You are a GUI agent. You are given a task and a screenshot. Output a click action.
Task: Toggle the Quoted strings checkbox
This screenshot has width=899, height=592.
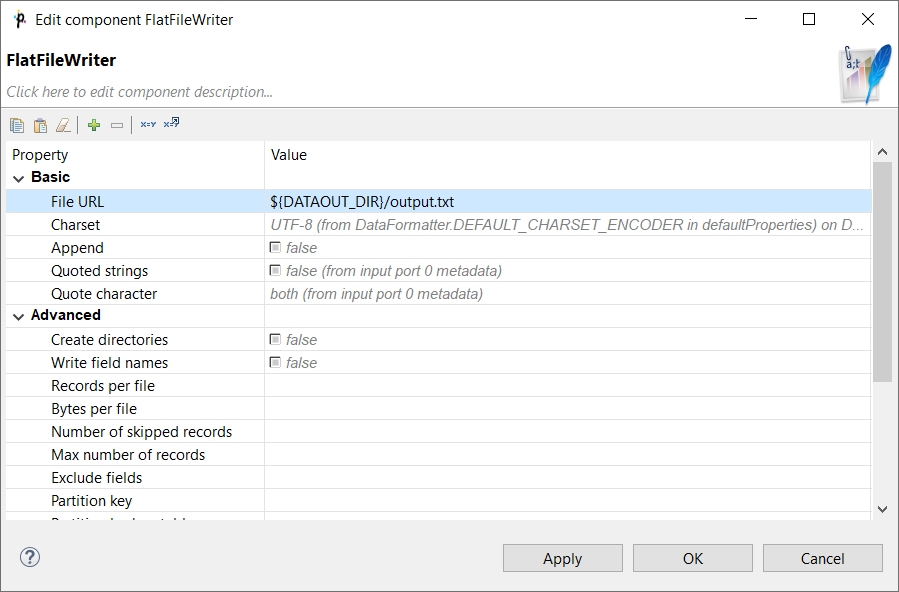pos(275,270)
